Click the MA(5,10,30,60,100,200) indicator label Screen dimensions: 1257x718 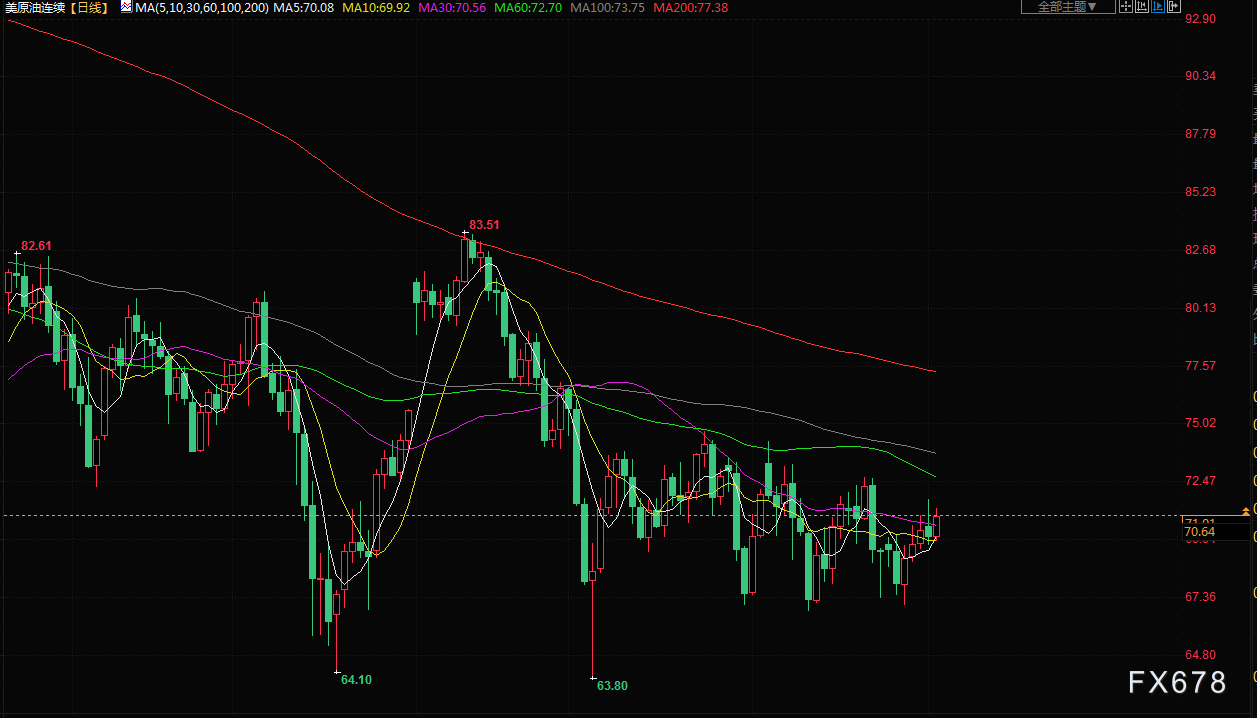(201, 8)
